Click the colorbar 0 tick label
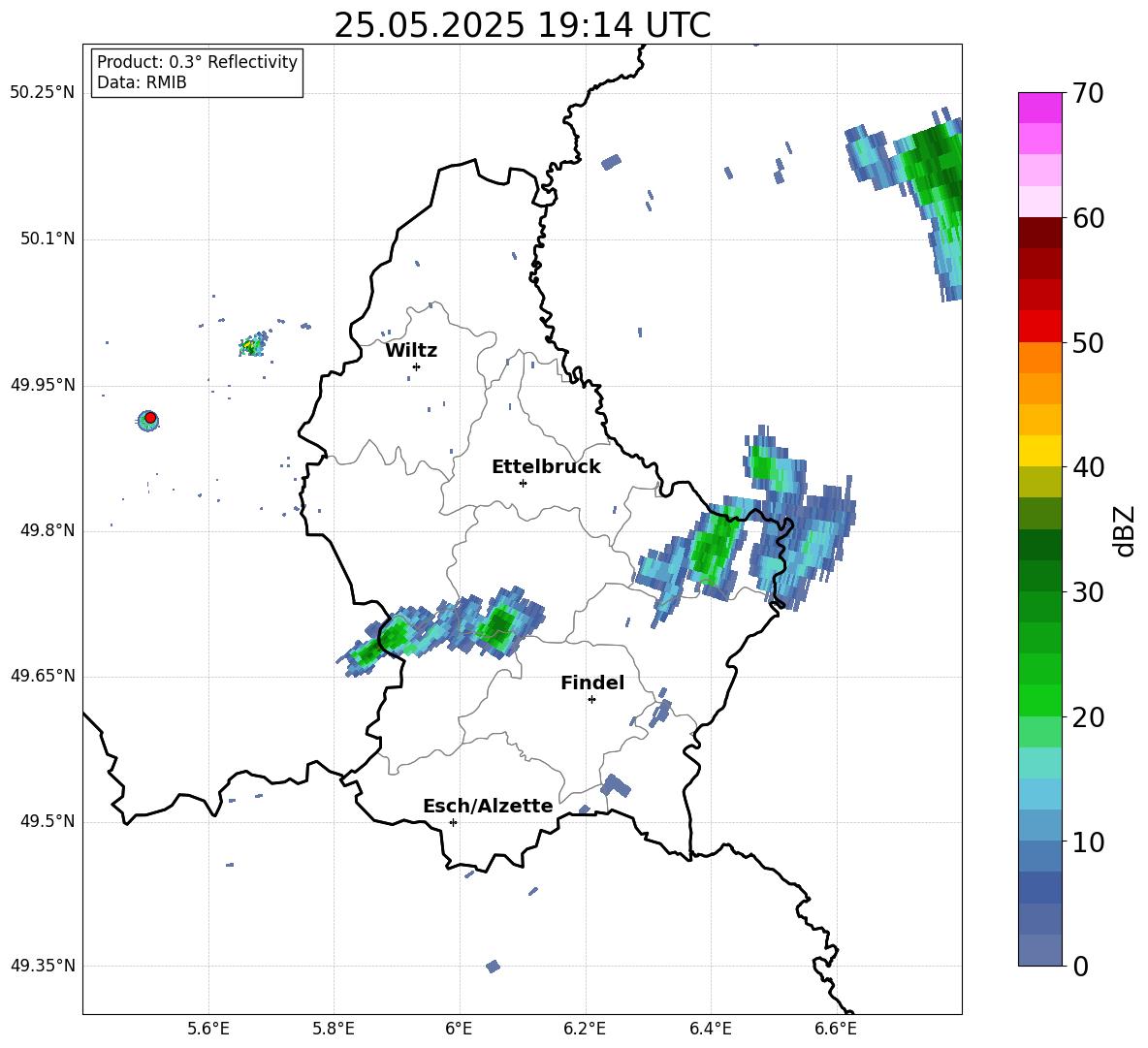Viewport: 1148px width, 1048px height. (x=1080, y=966)
